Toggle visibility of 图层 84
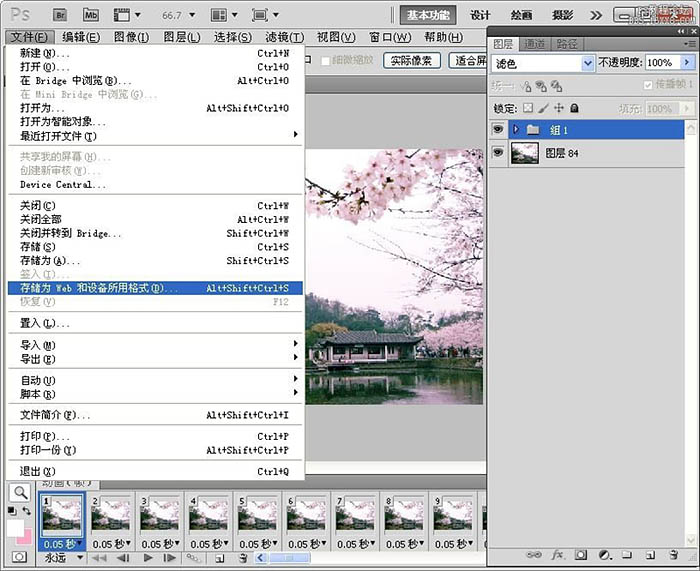 tap(497, 153)
